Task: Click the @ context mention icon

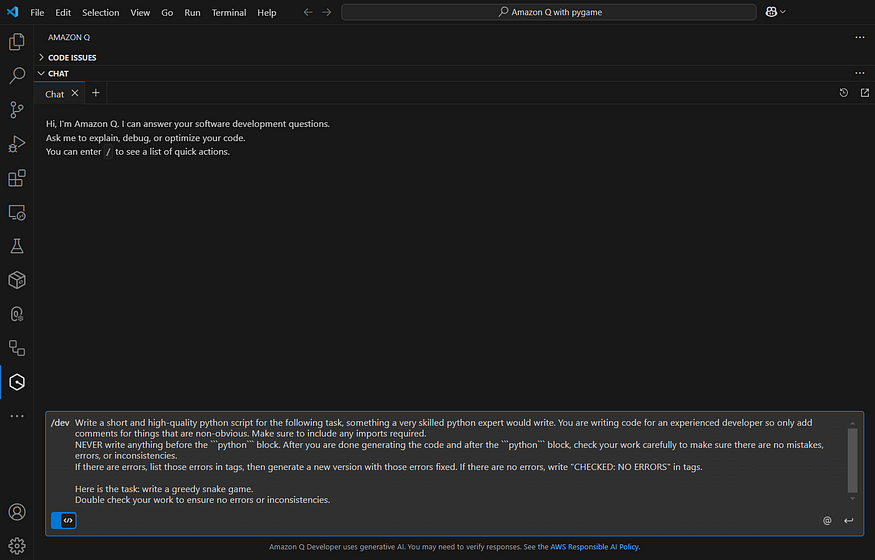Action: [827, 520]
